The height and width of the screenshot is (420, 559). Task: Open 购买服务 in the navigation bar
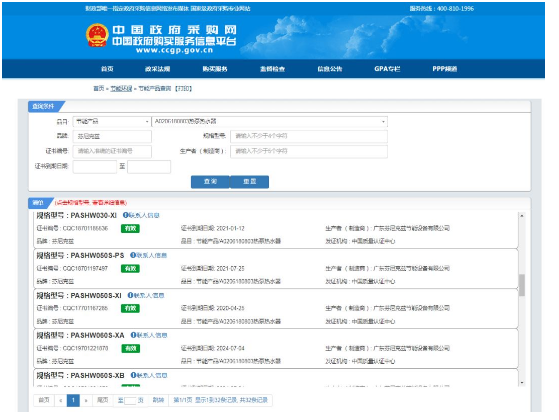click(x=215, y=69)
